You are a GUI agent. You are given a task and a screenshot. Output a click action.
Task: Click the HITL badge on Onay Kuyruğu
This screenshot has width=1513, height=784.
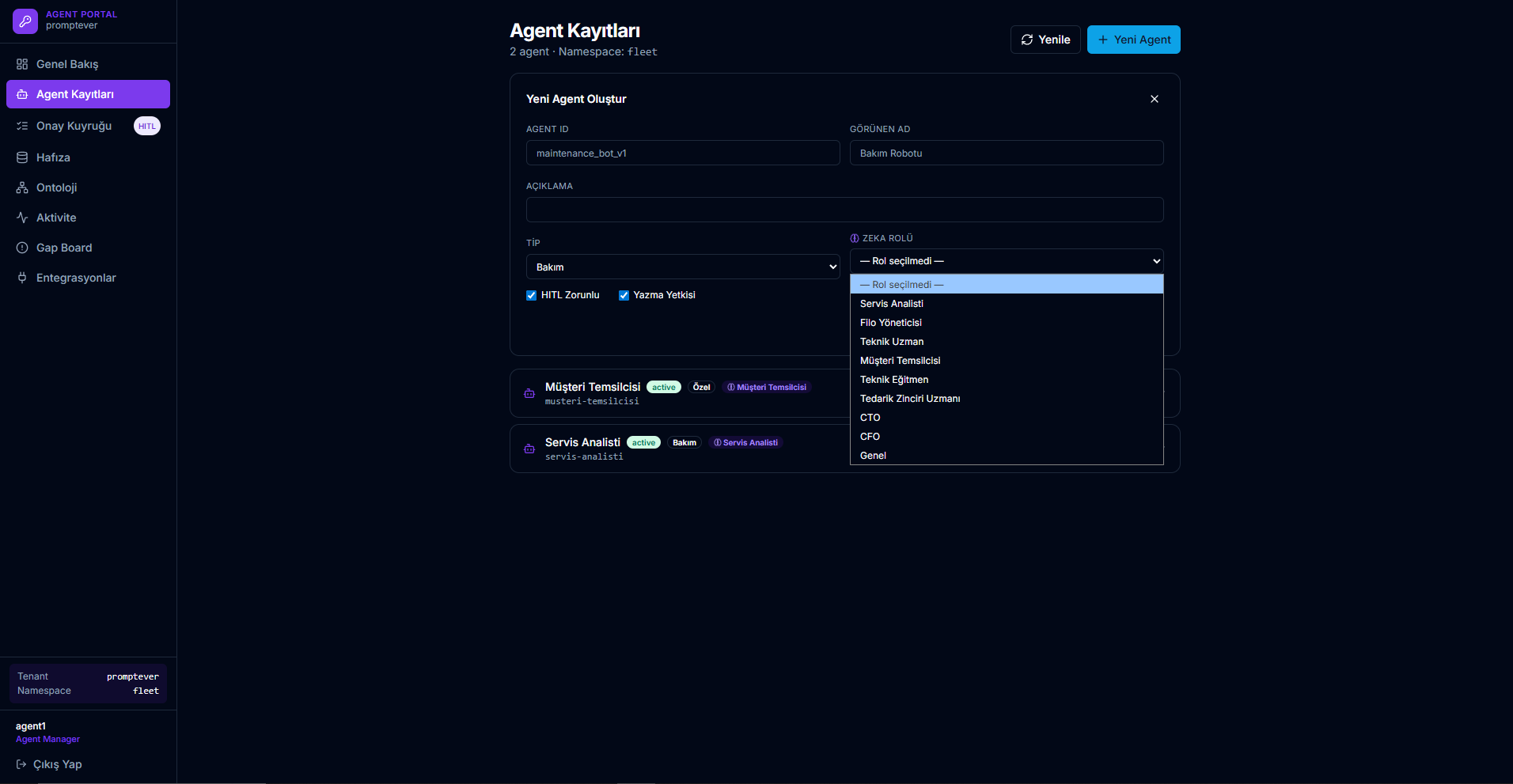146,125
